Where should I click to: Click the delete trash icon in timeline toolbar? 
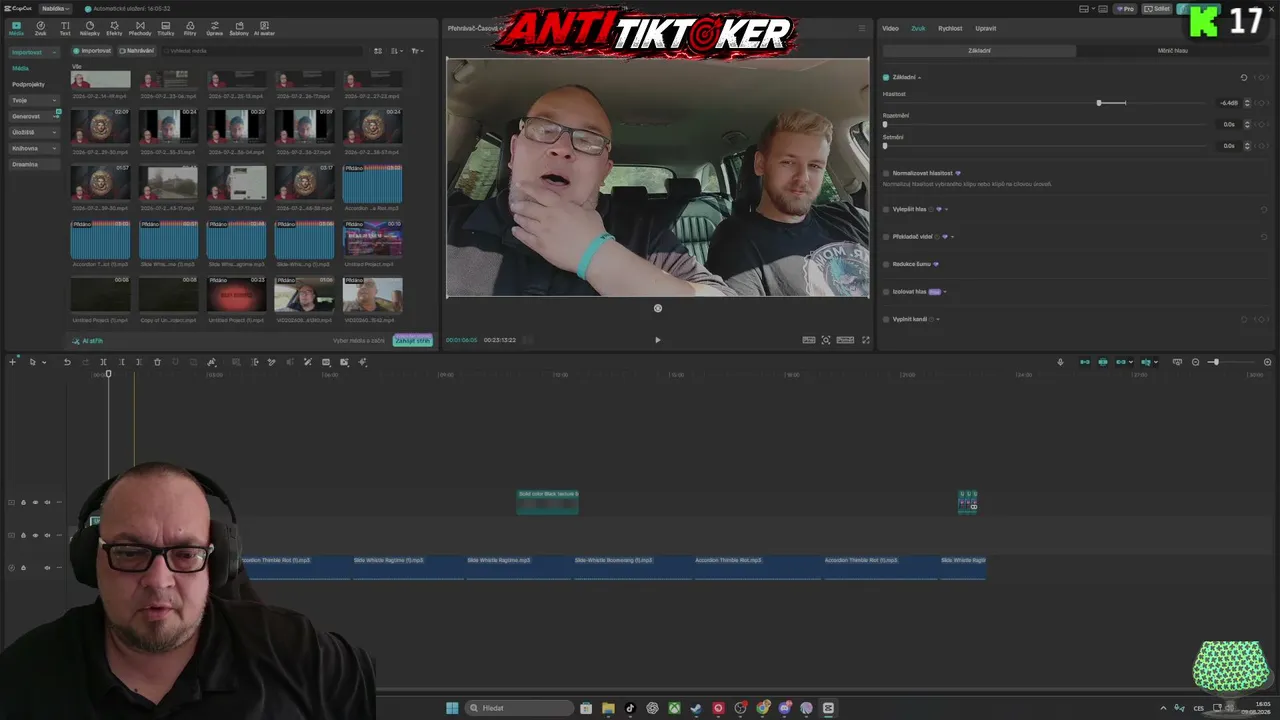157,362
